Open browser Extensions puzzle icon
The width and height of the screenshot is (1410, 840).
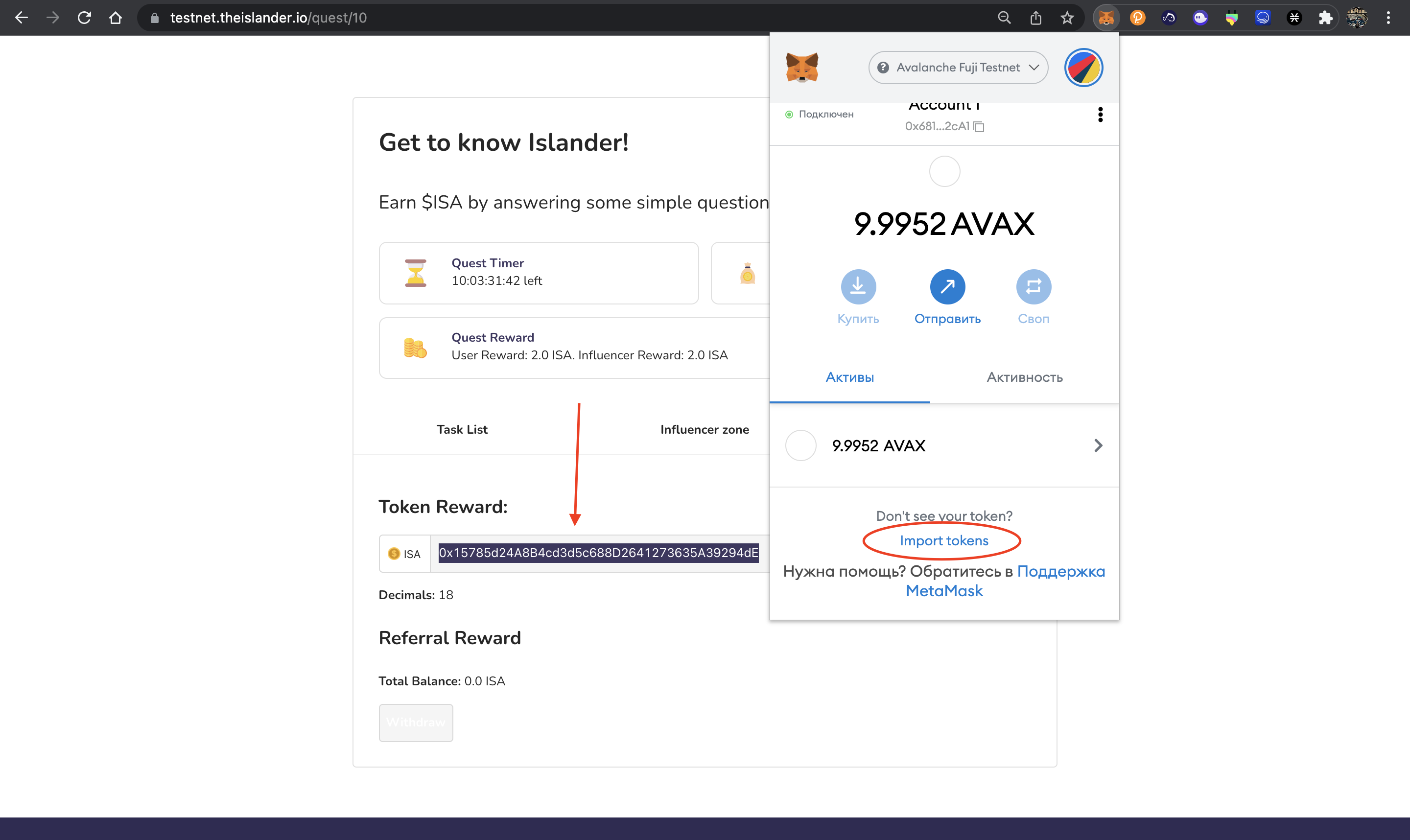[1325, 18]
